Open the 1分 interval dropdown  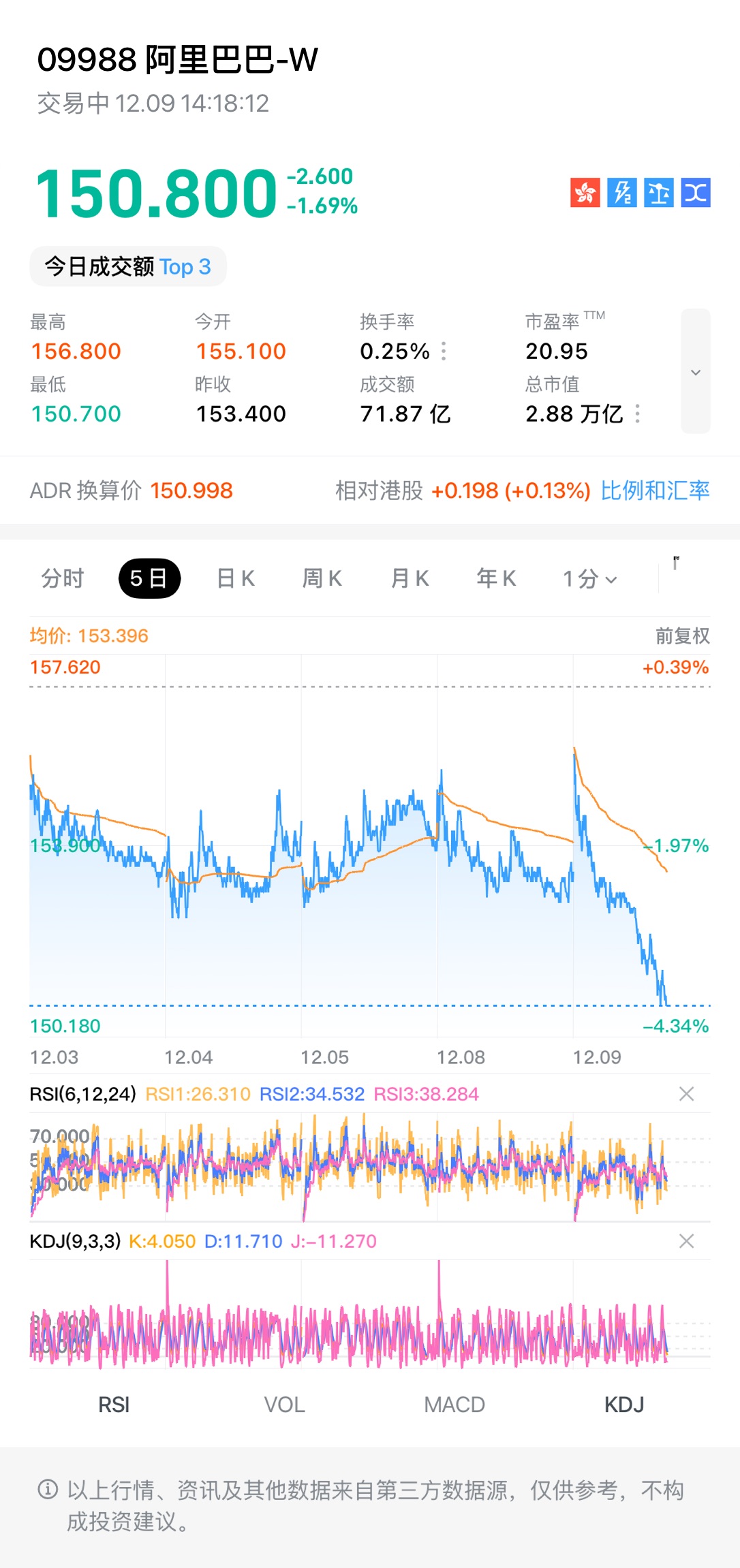coord(589,579)
